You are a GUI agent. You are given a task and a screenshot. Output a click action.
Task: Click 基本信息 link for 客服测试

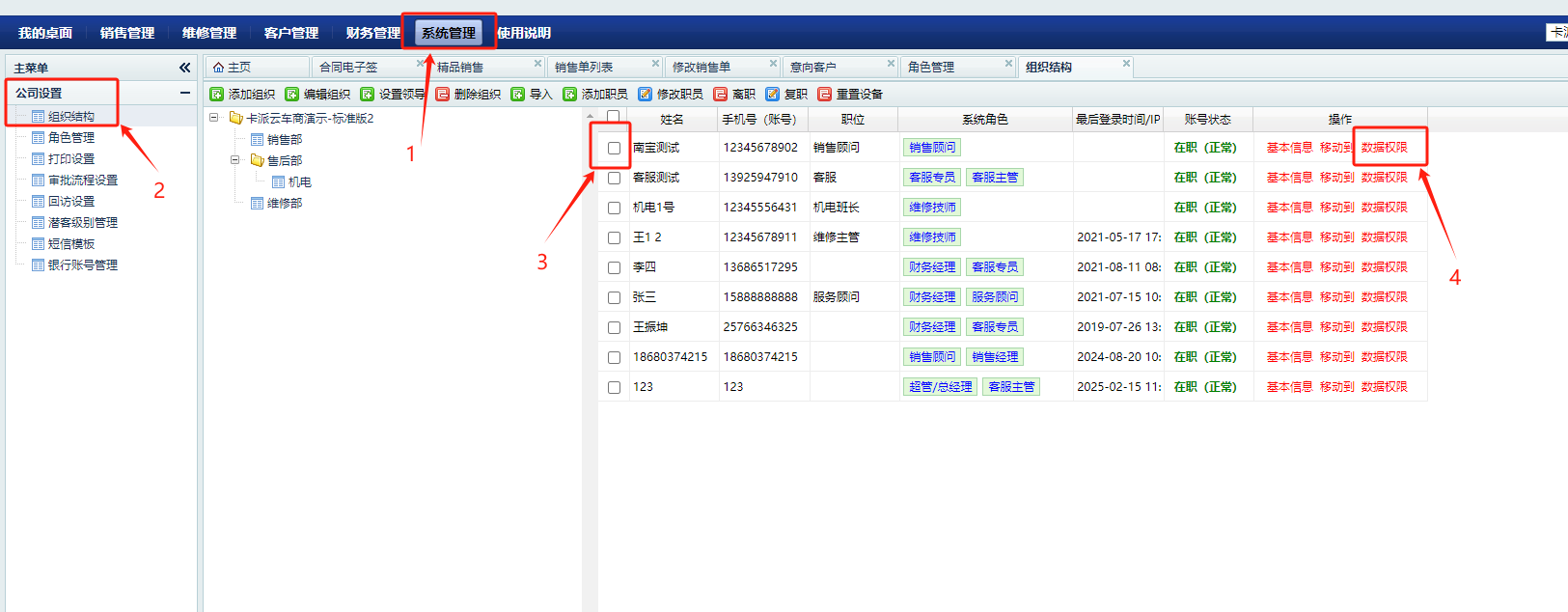1289,178
